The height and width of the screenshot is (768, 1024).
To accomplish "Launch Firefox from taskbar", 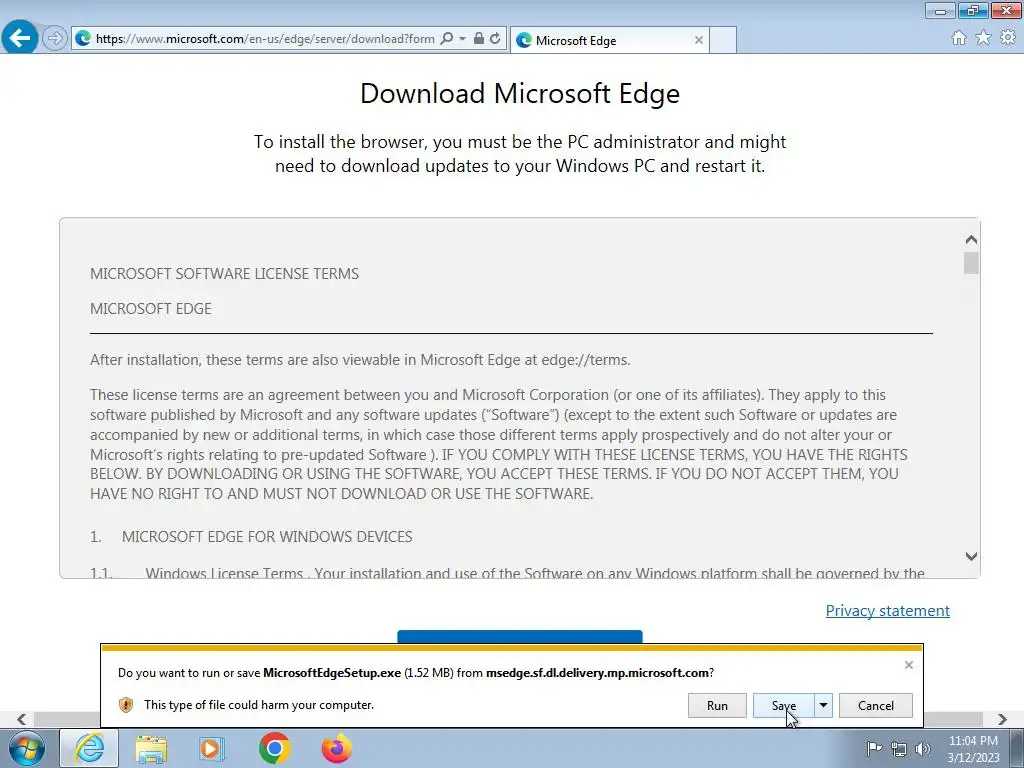I will 336,748.
